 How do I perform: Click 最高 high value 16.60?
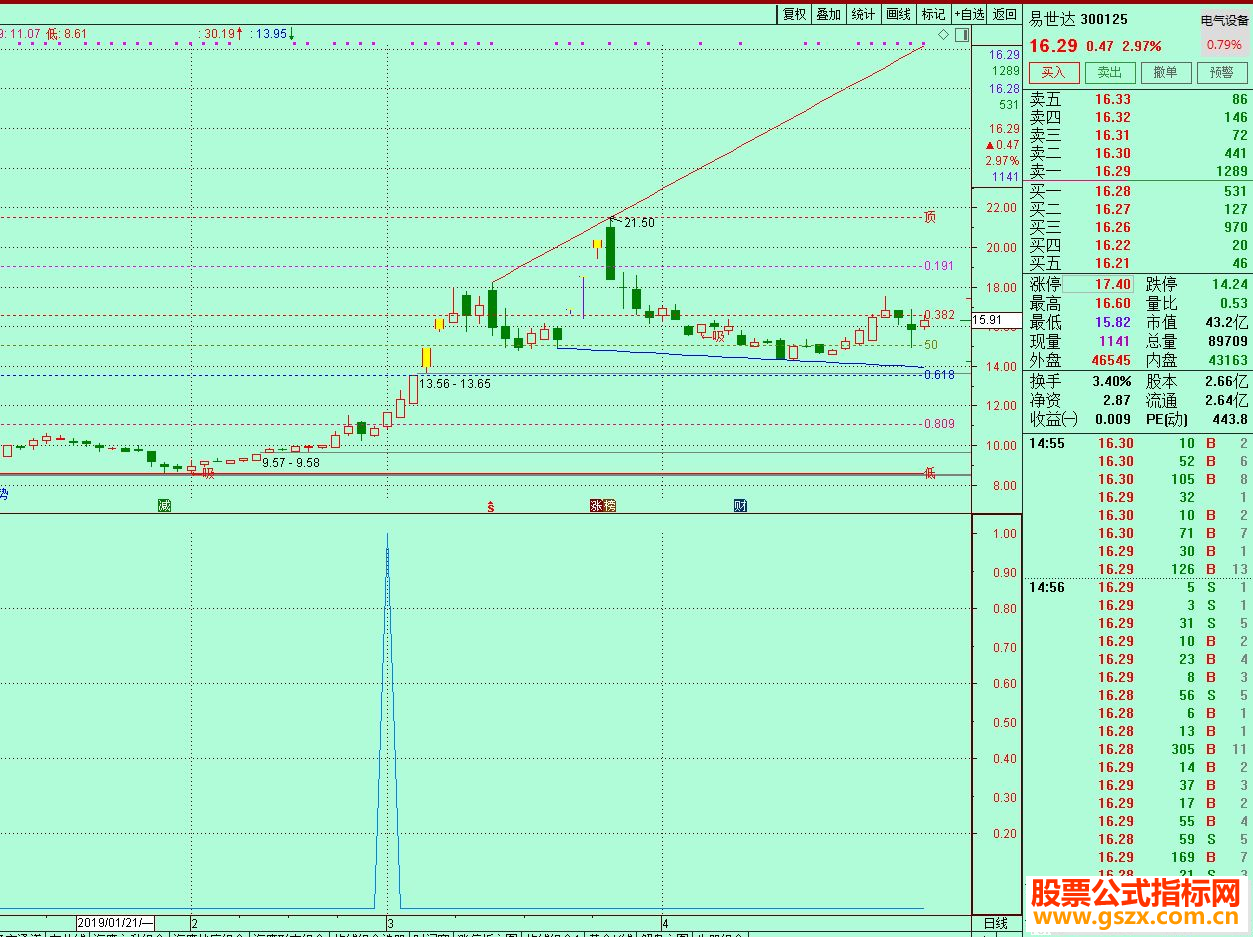(x=1112, y=303)
